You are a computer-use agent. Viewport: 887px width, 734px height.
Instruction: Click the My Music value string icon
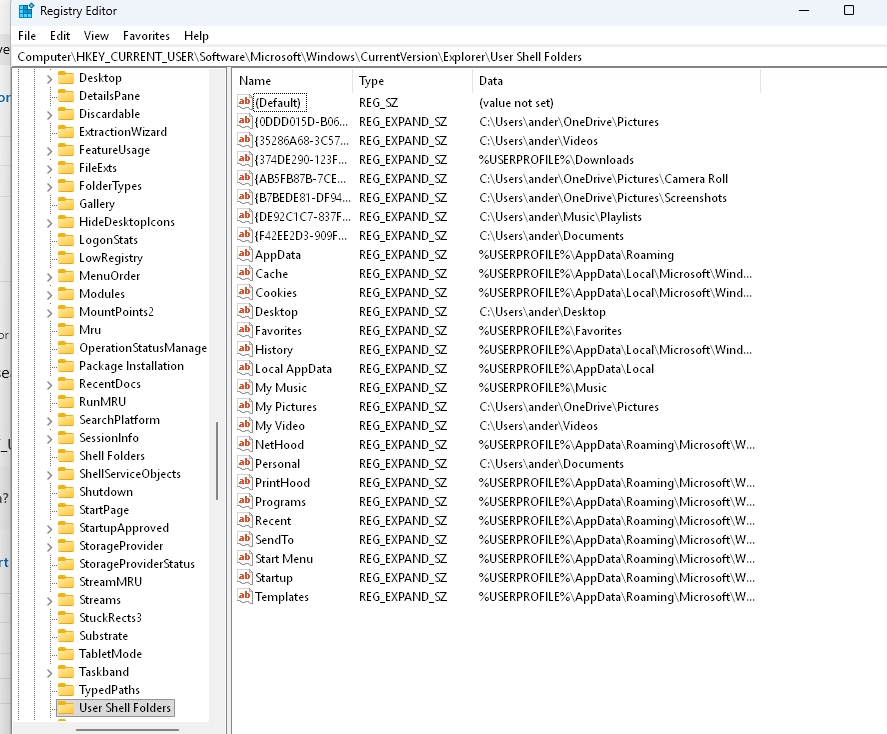pyautogui.click(x=244, y=387)
